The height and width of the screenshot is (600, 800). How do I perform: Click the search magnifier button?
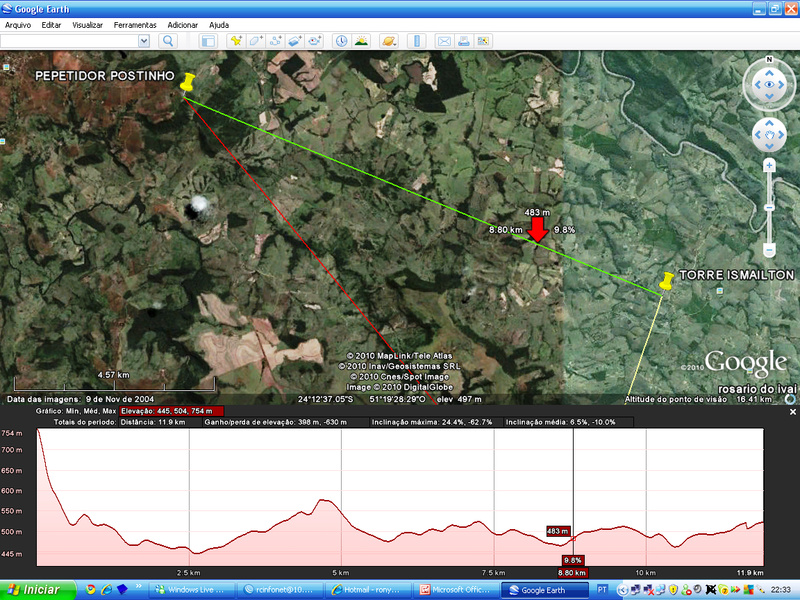(168, 41)
